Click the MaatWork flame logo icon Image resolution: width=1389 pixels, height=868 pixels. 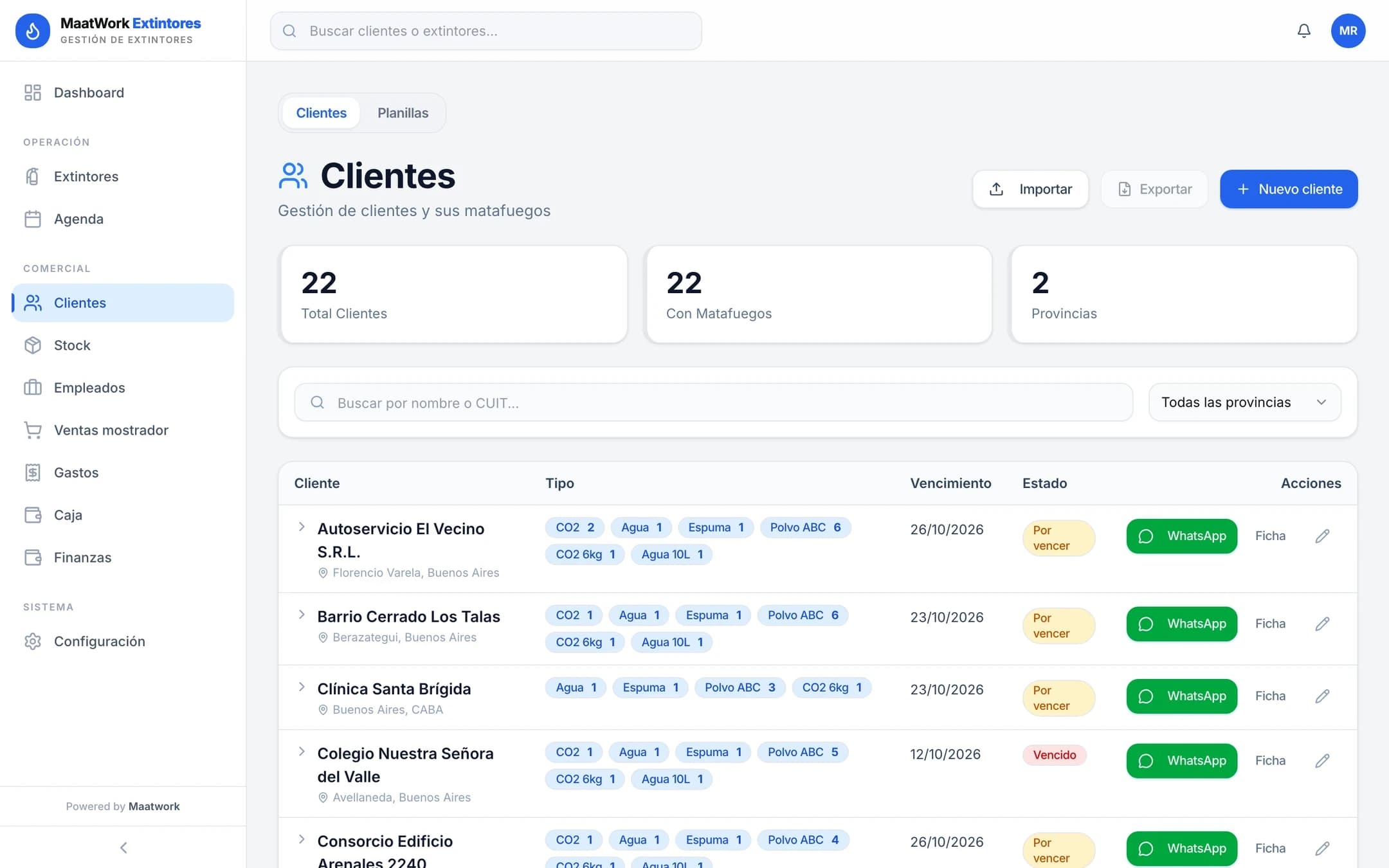pos(33,31)
